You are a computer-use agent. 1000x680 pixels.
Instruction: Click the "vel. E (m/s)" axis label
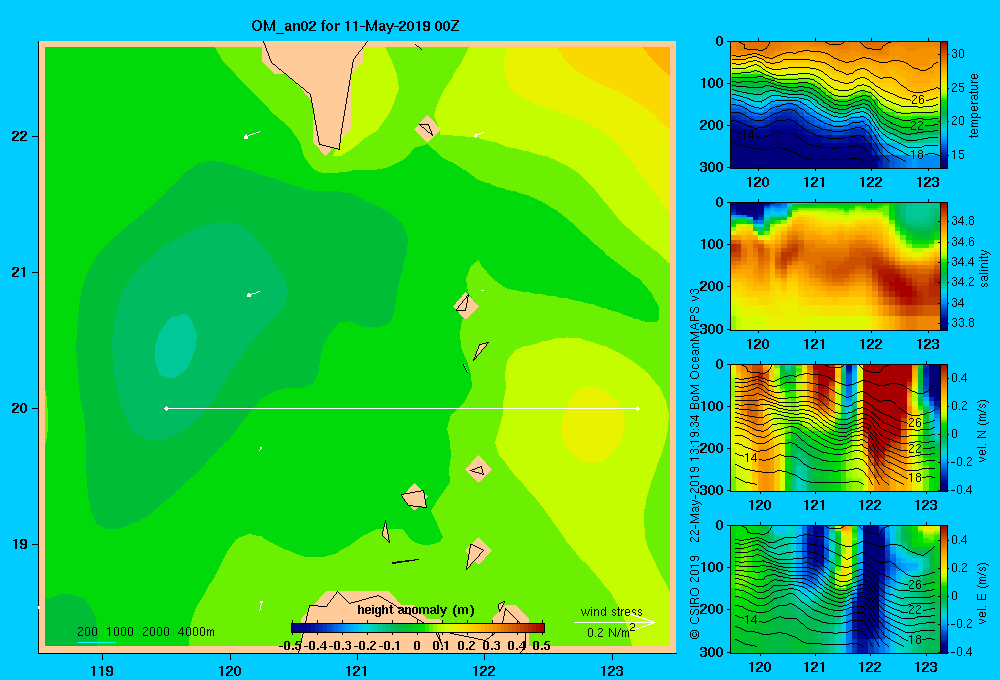(x=982, y=592)
